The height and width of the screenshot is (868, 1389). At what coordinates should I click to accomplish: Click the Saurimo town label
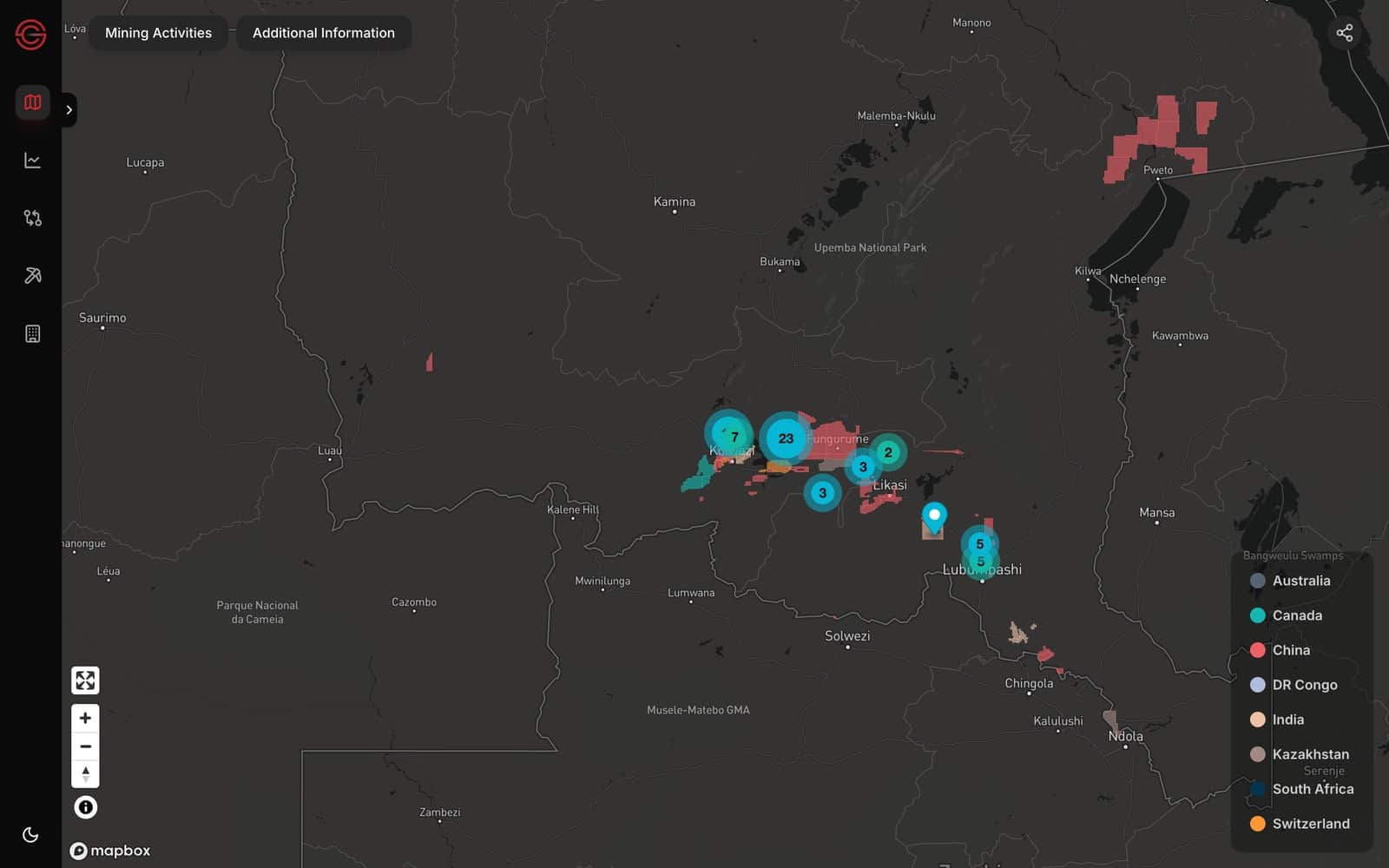pos(102,318)
